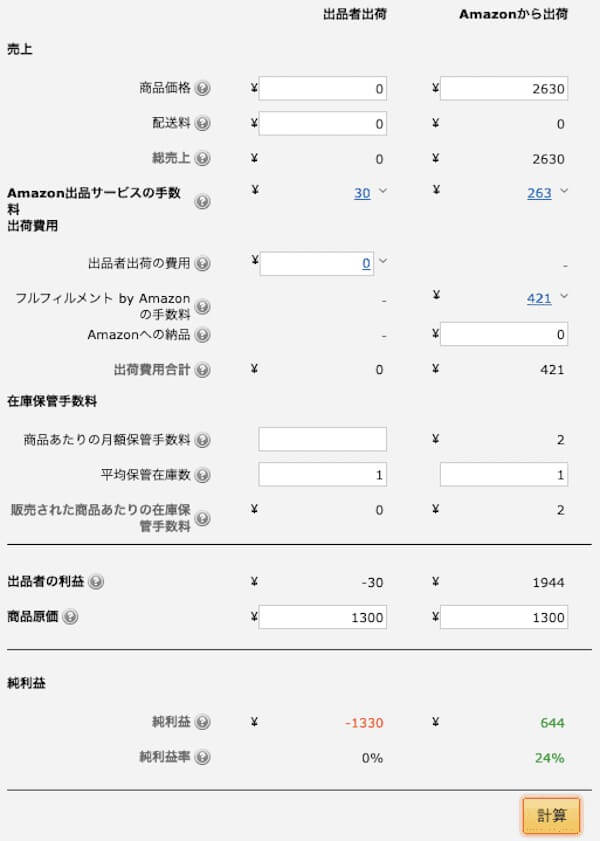600x841 pixels.
Task: Click help icon for Amazonへの納品
Action: [202, 335]
